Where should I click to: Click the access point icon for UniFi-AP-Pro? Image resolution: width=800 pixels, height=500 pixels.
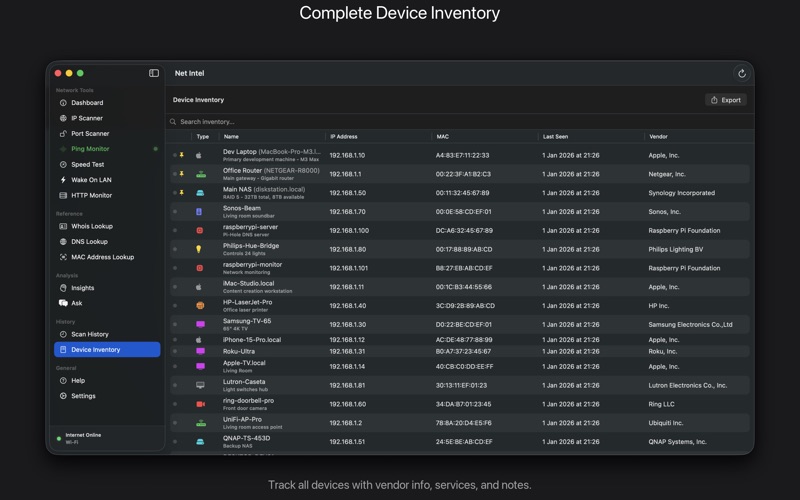[201, 423]
